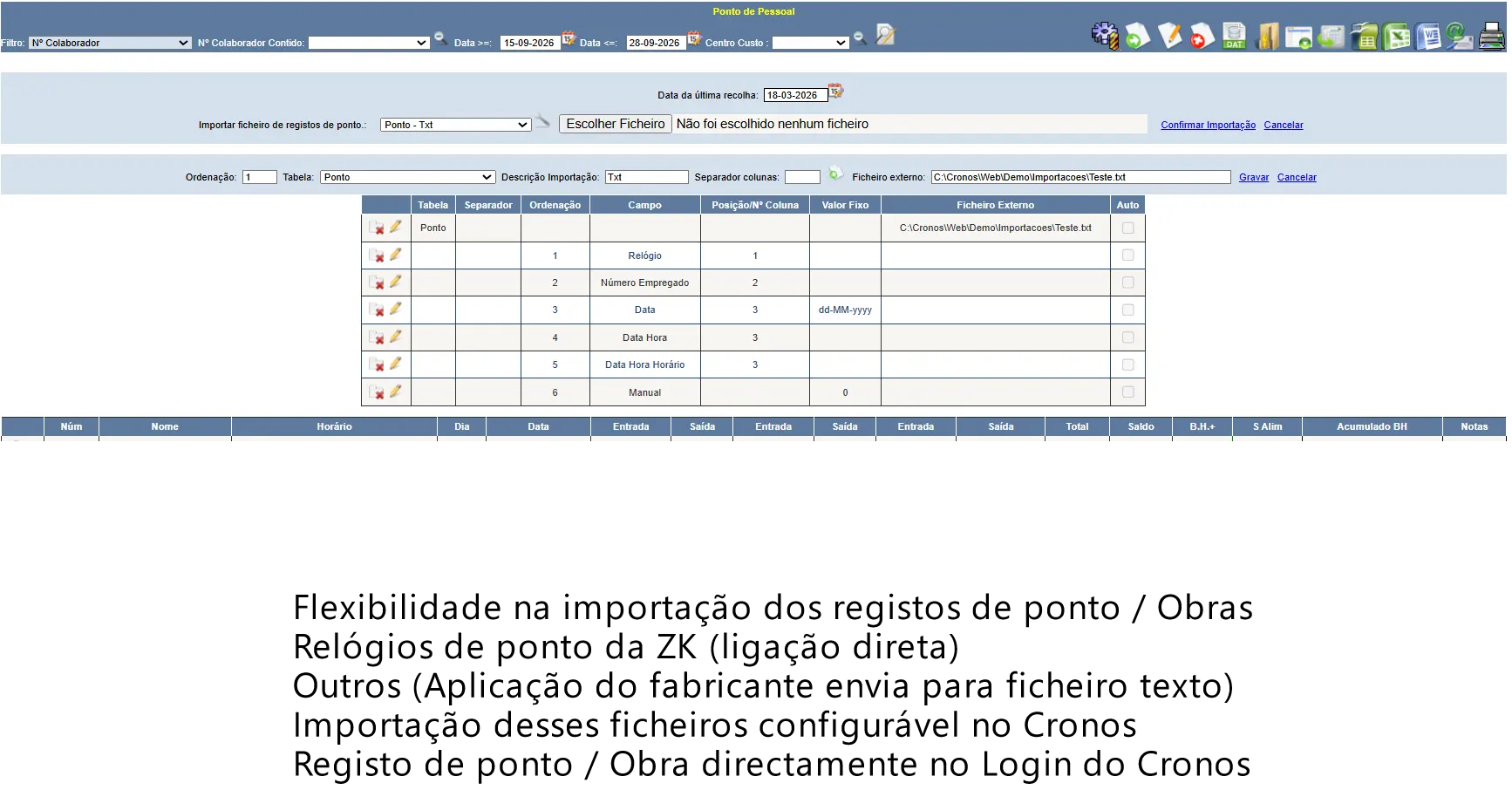Click the Separador colunas input field

click(802, 177)
